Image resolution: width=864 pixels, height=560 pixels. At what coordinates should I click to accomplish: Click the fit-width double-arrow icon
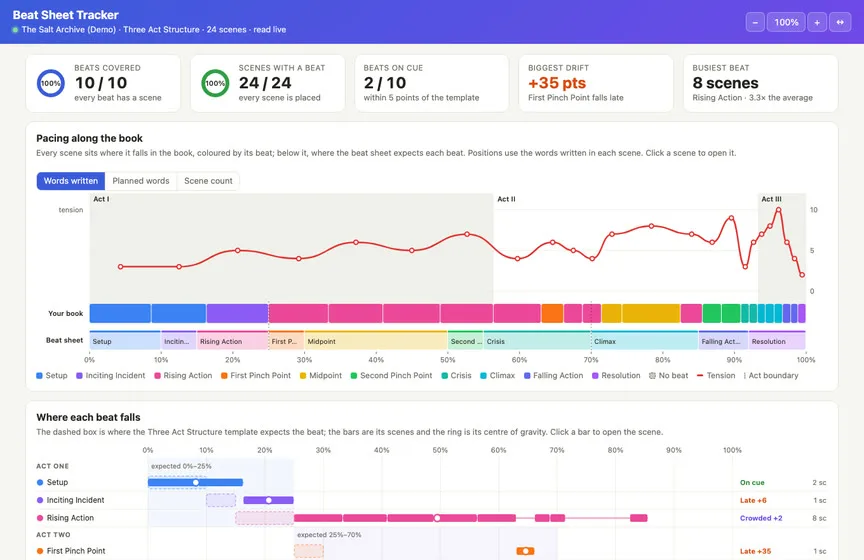click(x=840, y=22)
